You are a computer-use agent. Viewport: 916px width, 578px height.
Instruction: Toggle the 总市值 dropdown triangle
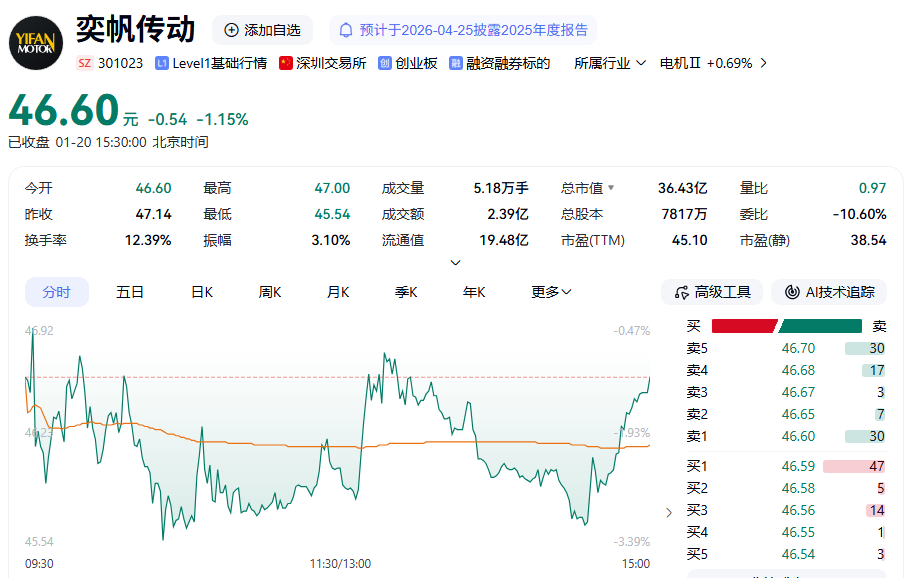click(x=611, y=188)
